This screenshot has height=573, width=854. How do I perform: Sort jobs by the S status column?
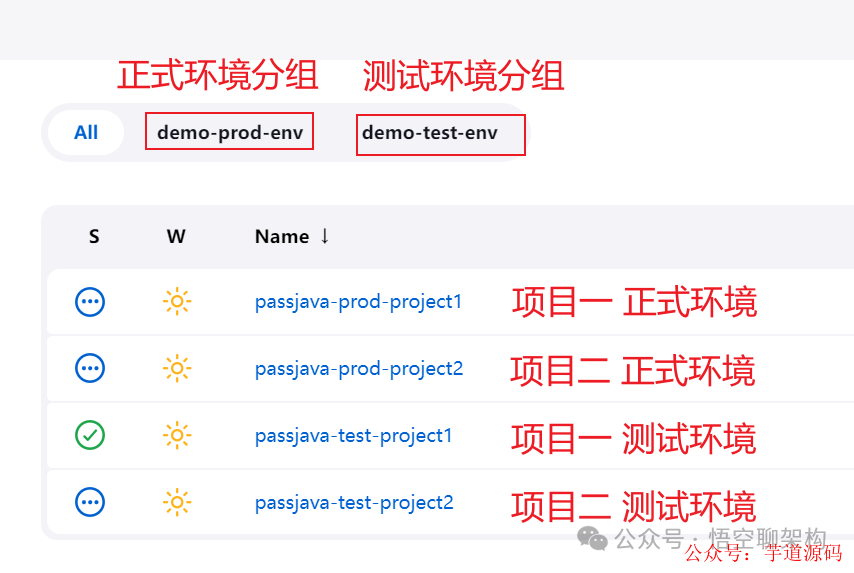(x=94, y=236)
